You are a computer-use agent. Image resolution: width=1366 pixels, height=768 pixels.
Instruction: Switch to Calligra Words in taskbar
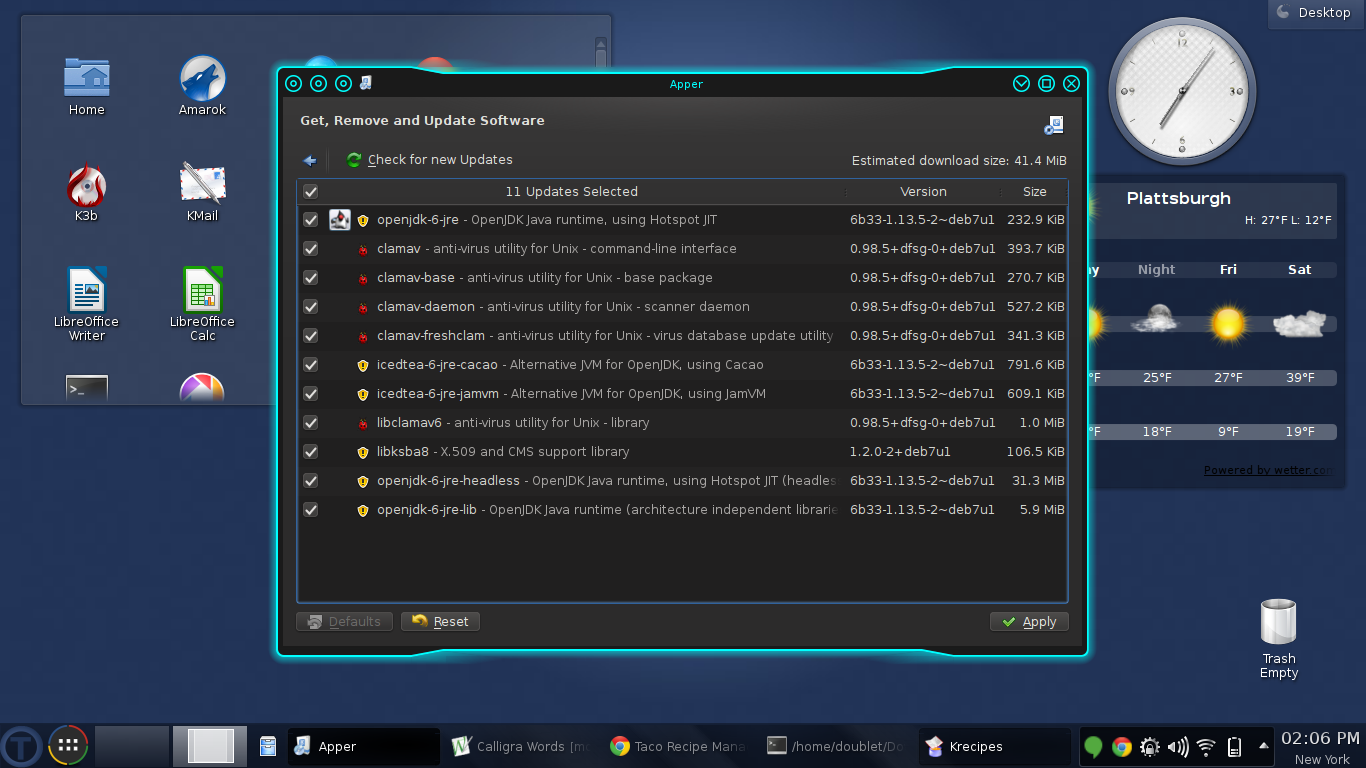(522, 746)
